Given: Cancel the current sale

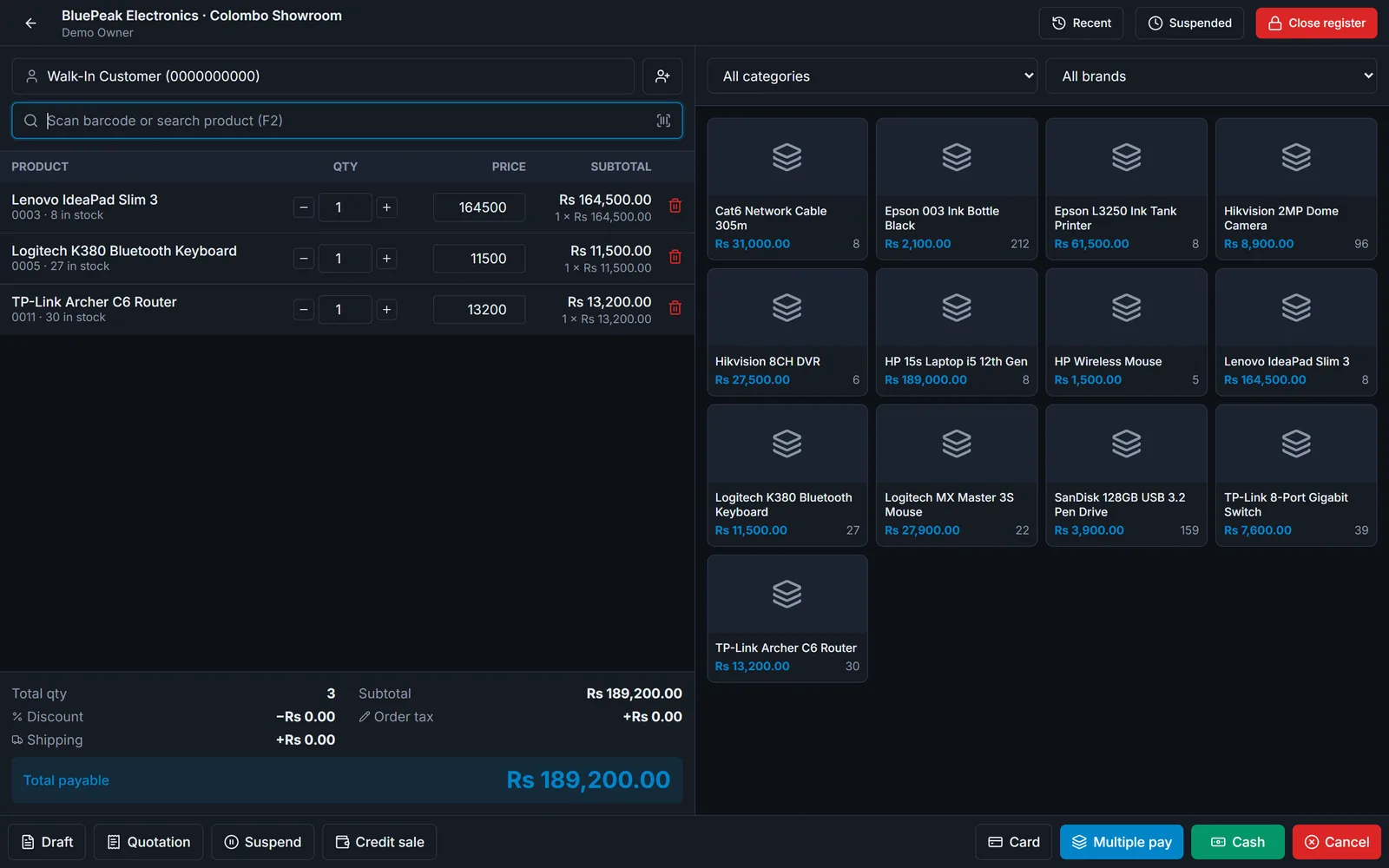Looking at the screenshot, I should click(1337, 842).
